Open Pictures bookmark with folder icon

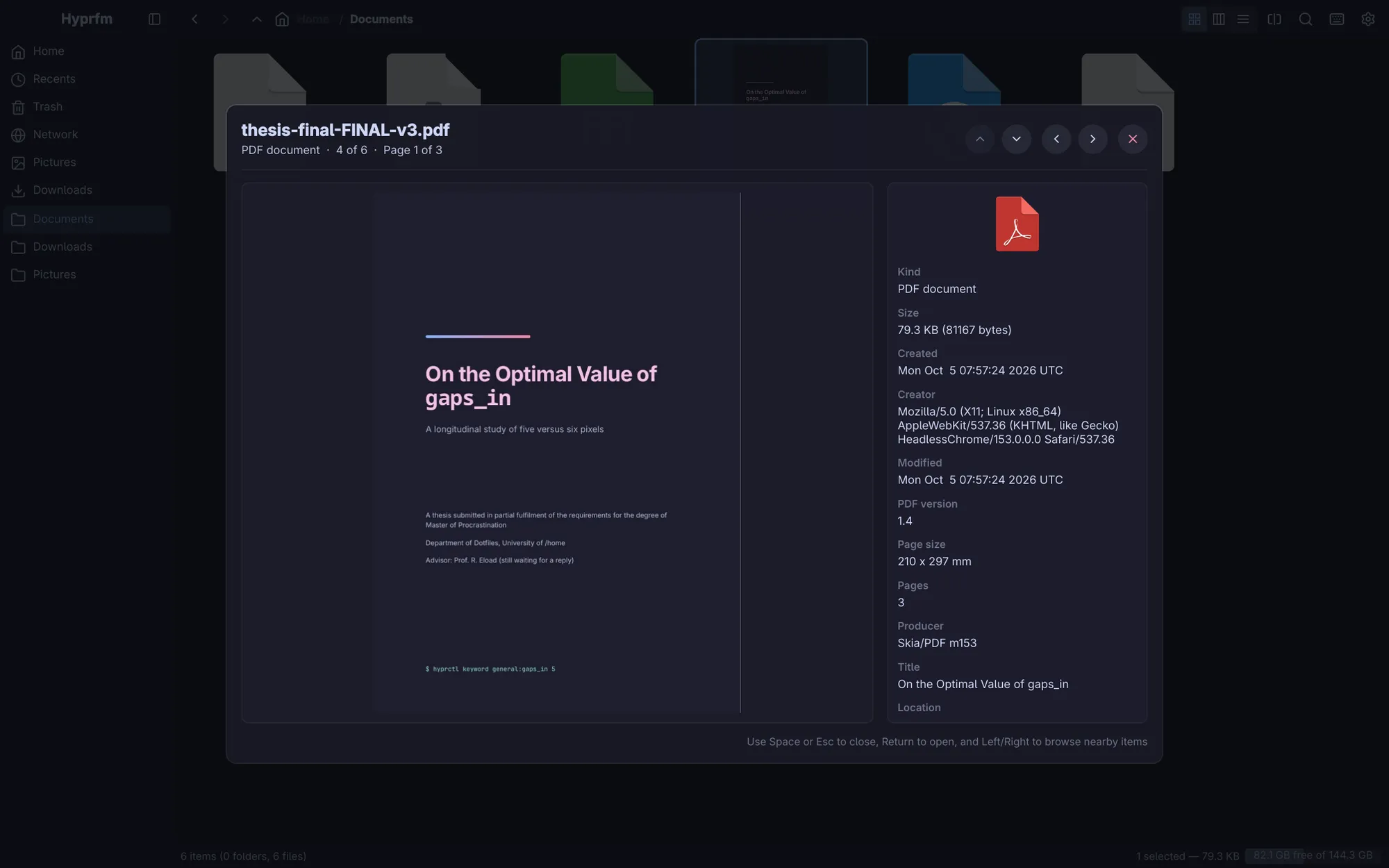[x=87, y=275]
